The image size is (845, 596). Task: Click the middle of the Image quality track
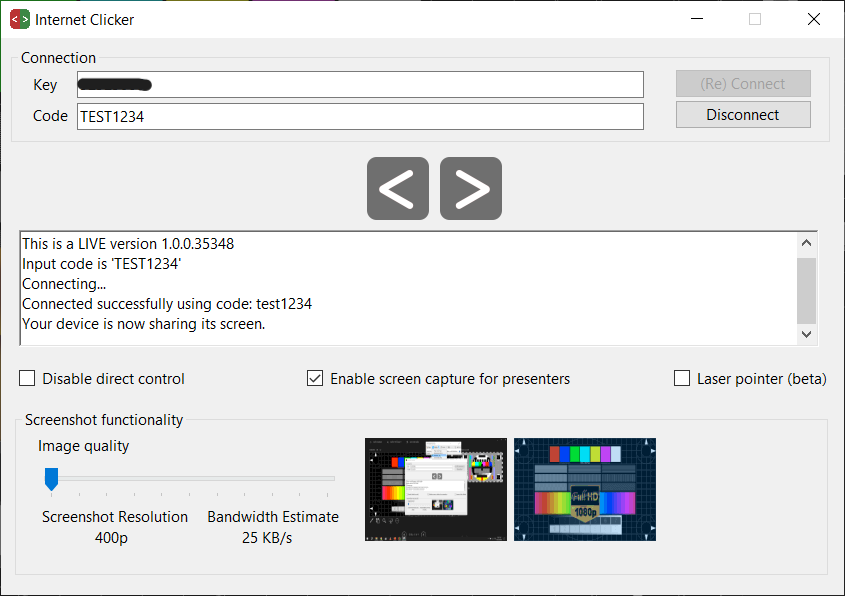click(x=190, y=478)
